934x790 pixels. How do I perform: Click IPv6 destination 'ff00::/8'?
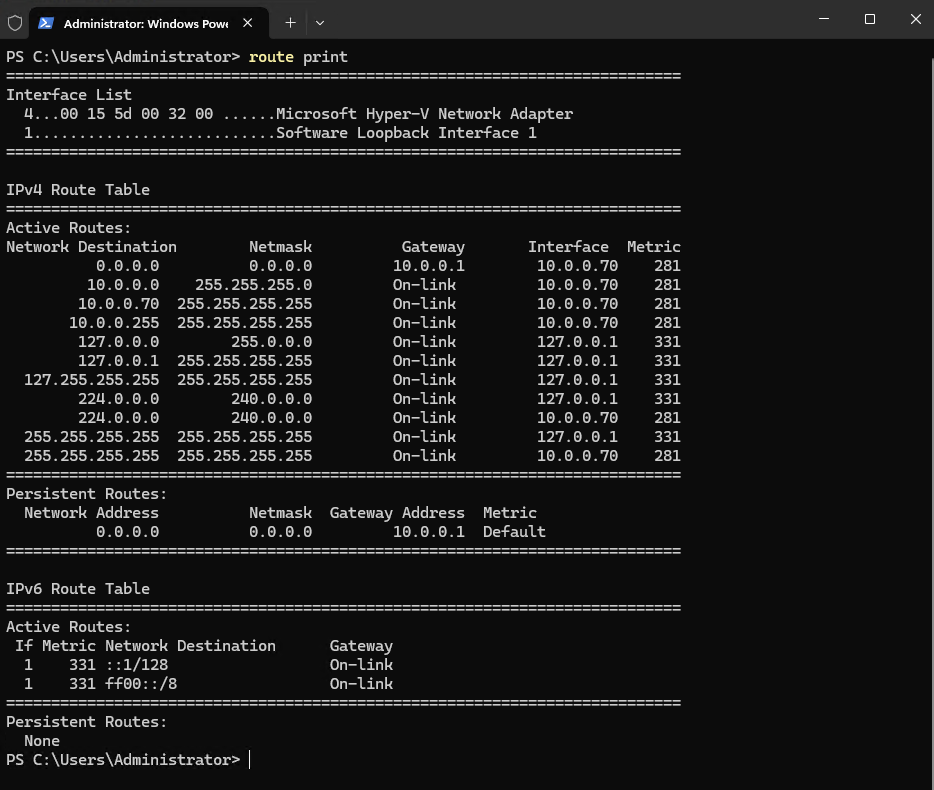(141, 684)
